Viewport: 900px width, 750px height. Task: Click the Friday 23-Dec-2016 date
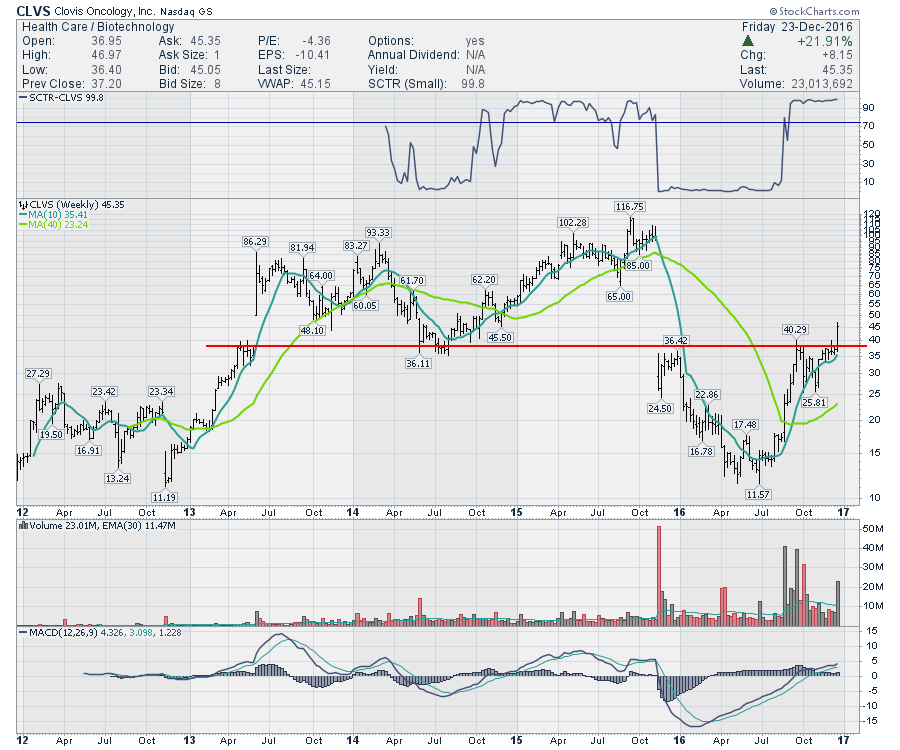click(x=797, y=27)
